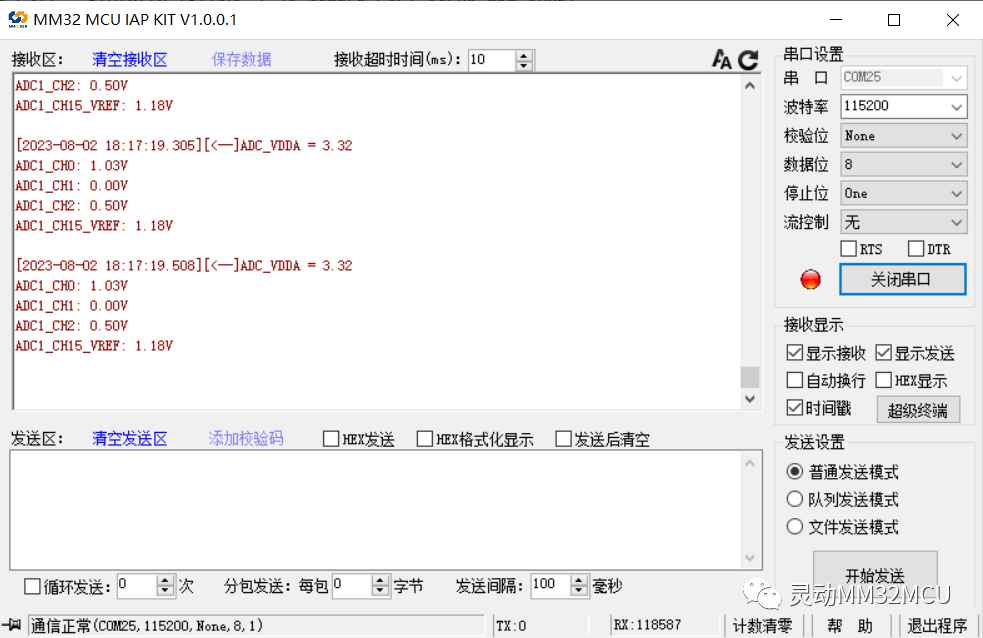Click the 每包 bytes stepper

coord(380,586)
